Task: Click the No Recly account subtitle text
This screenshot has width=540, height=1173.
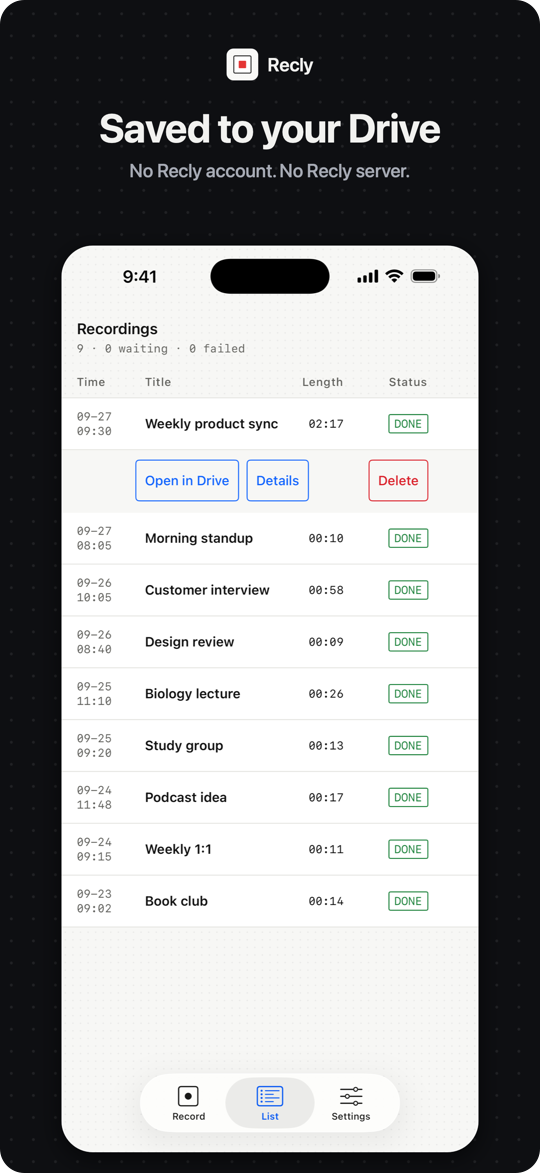Action: pos(270,171)
